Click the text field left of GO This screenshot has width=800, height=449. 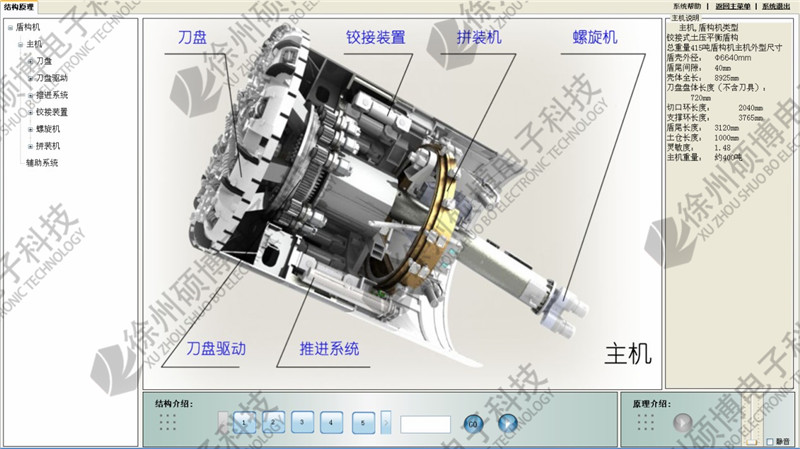(425, 424)
